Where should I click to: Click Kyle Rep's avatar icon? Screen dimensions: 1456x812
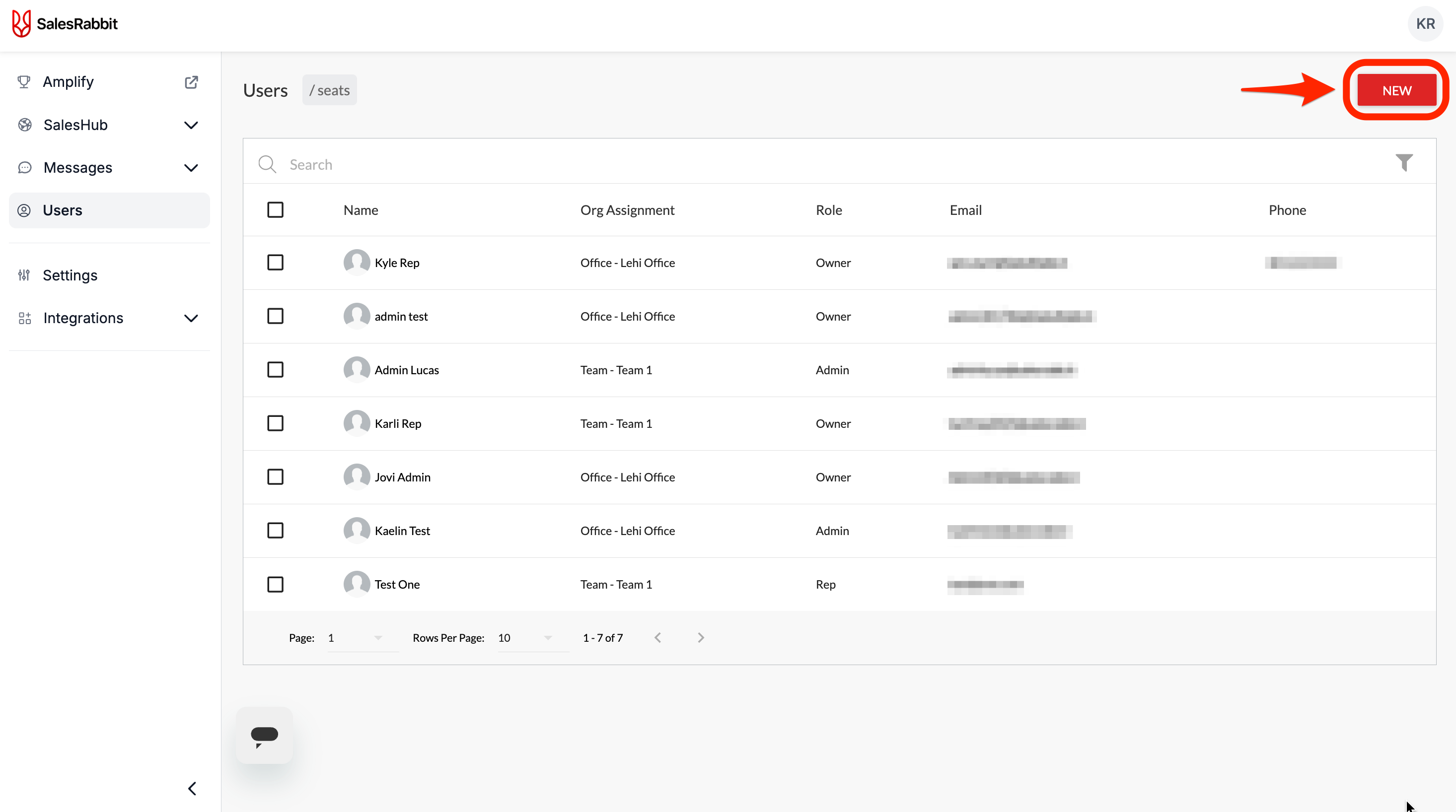click(x=357, y=262)
